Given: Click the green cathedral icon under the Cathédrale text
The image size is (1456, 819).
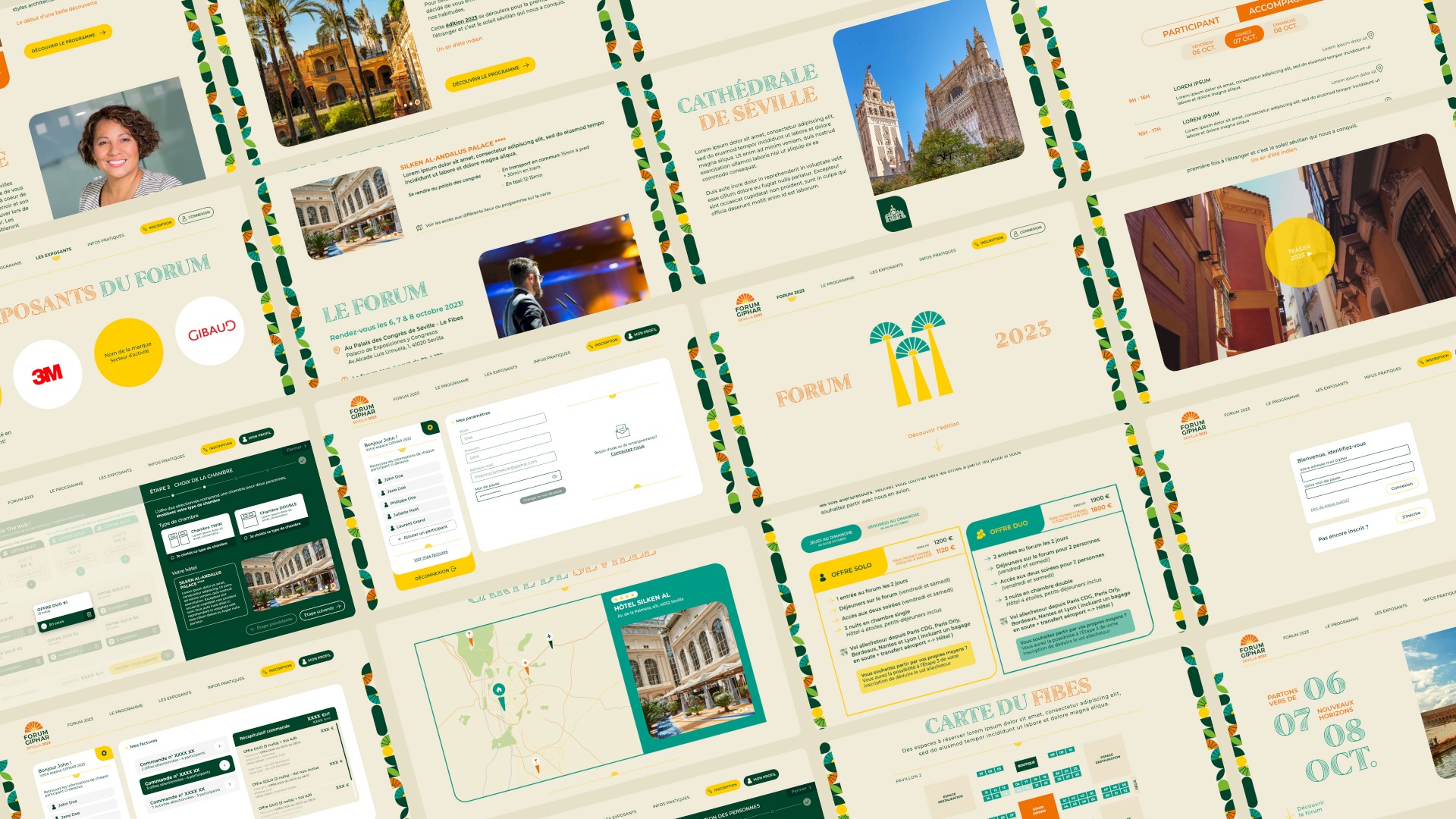Looking at the screenshot, I should 895,214.
